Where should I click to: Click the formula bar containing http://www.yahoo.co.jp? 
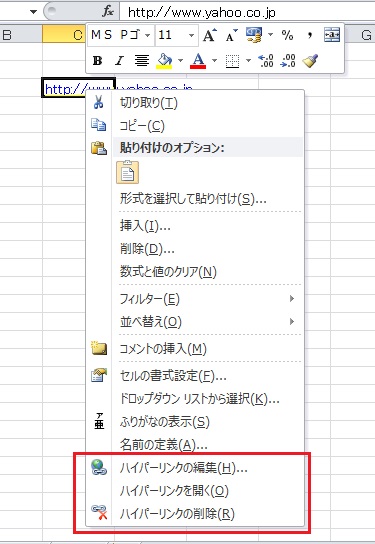tap(247, 12)
